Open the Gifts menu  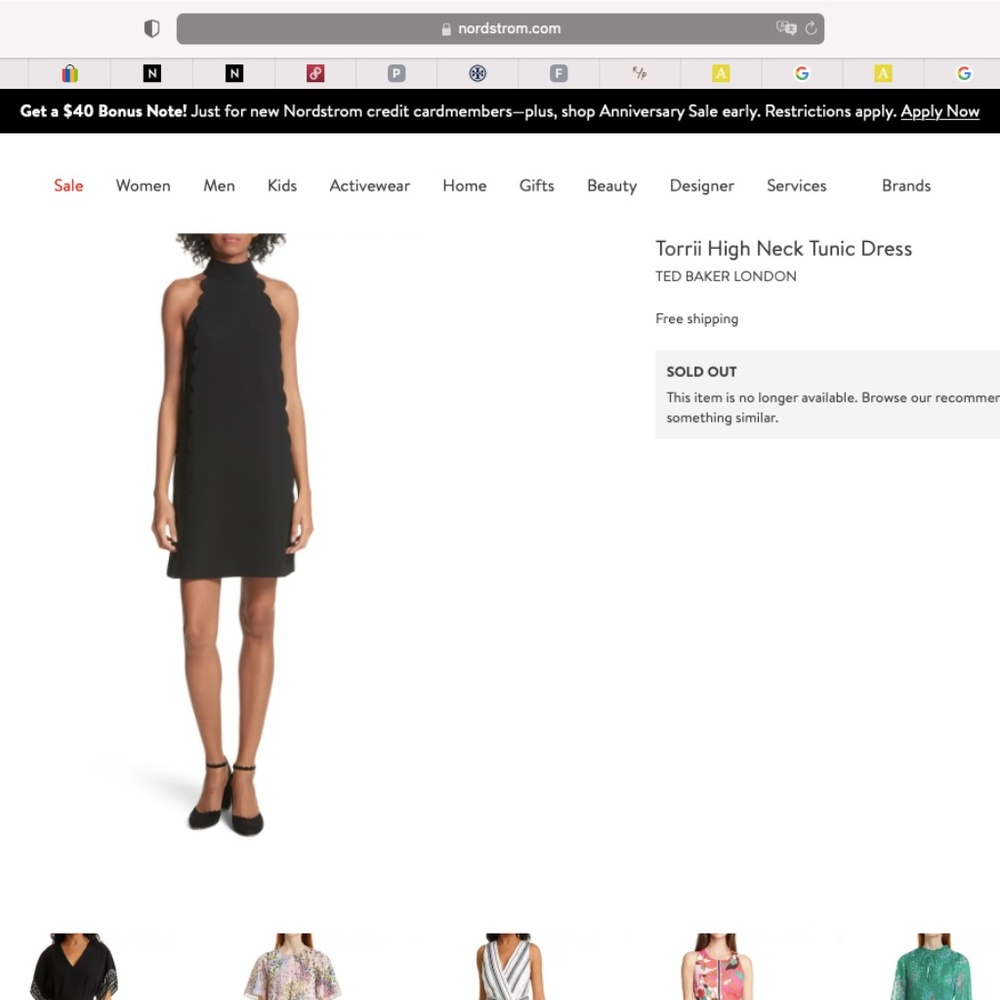click(536, 186)
